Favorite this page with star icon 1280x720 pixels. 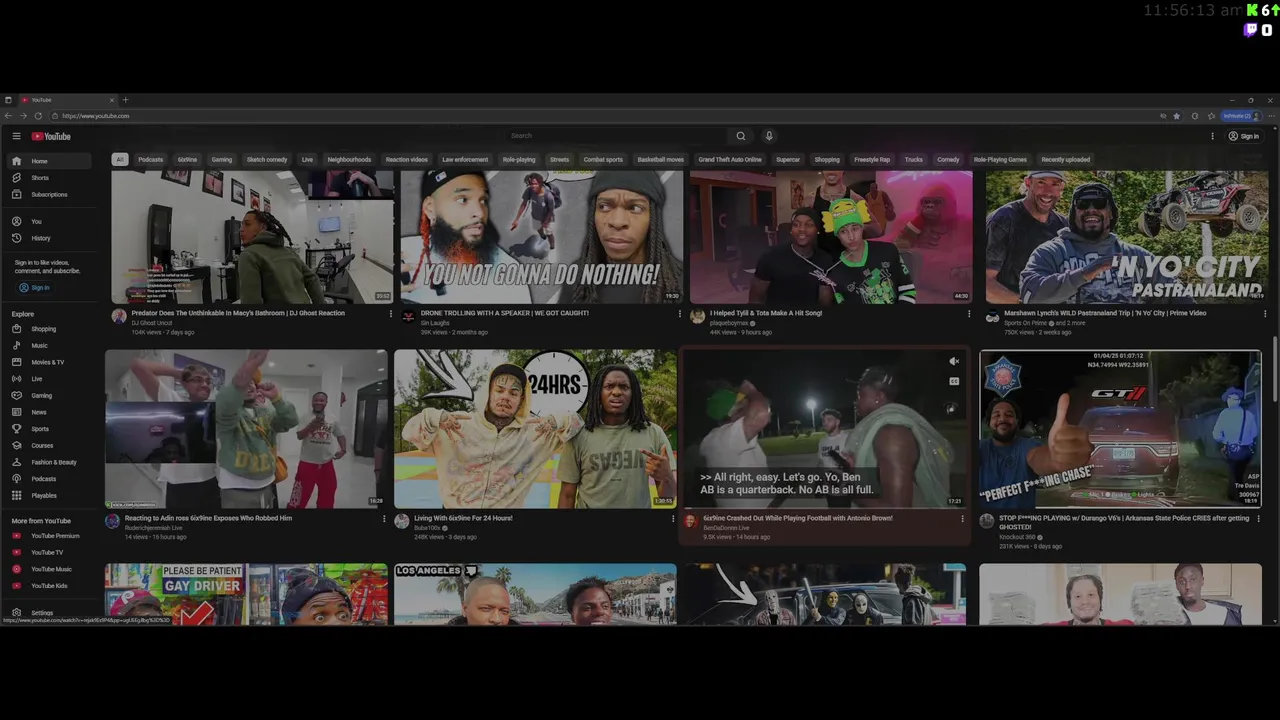(1177, 116)
